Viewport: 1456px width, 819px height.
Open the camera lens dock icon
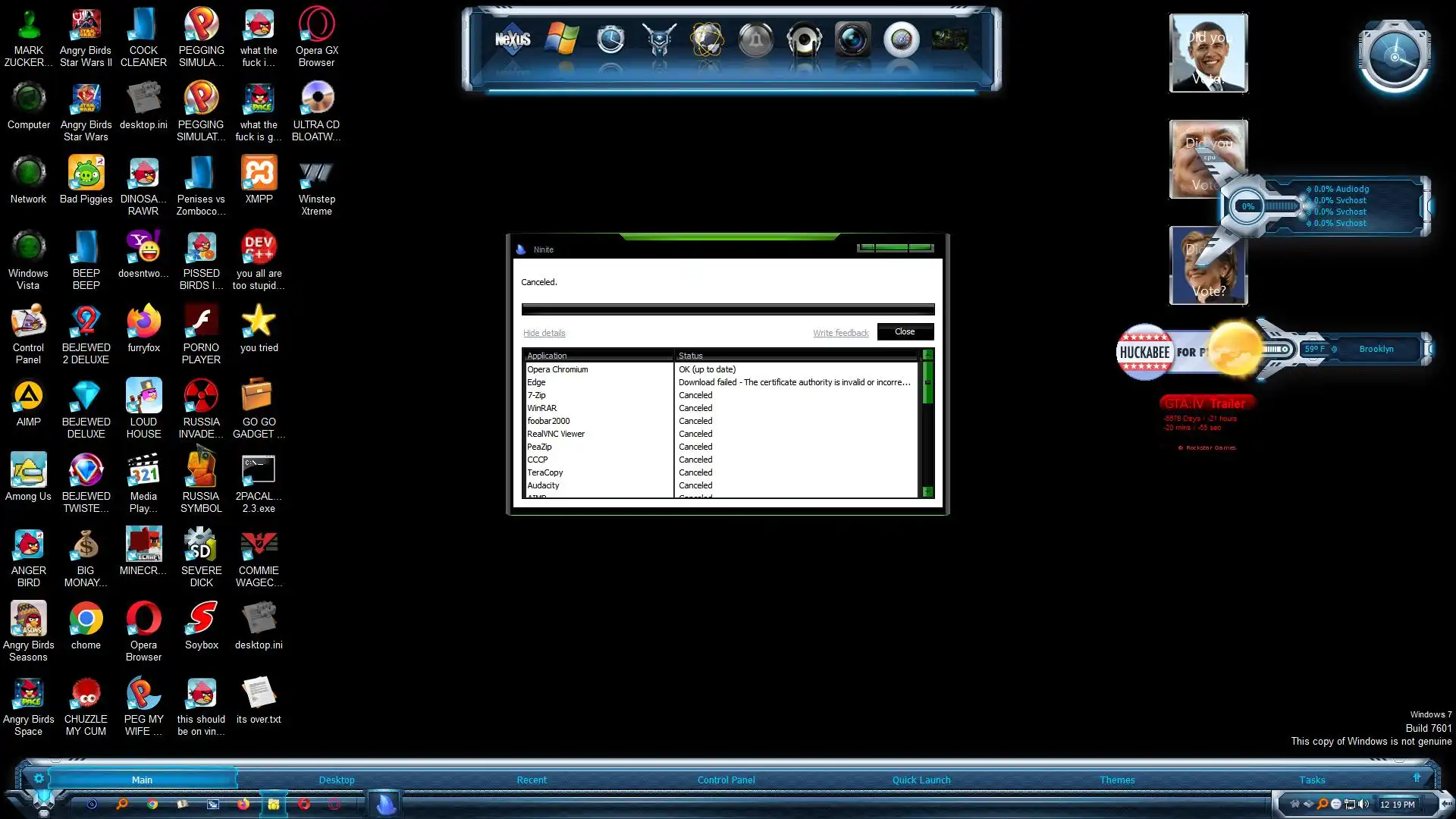[852, 39]
